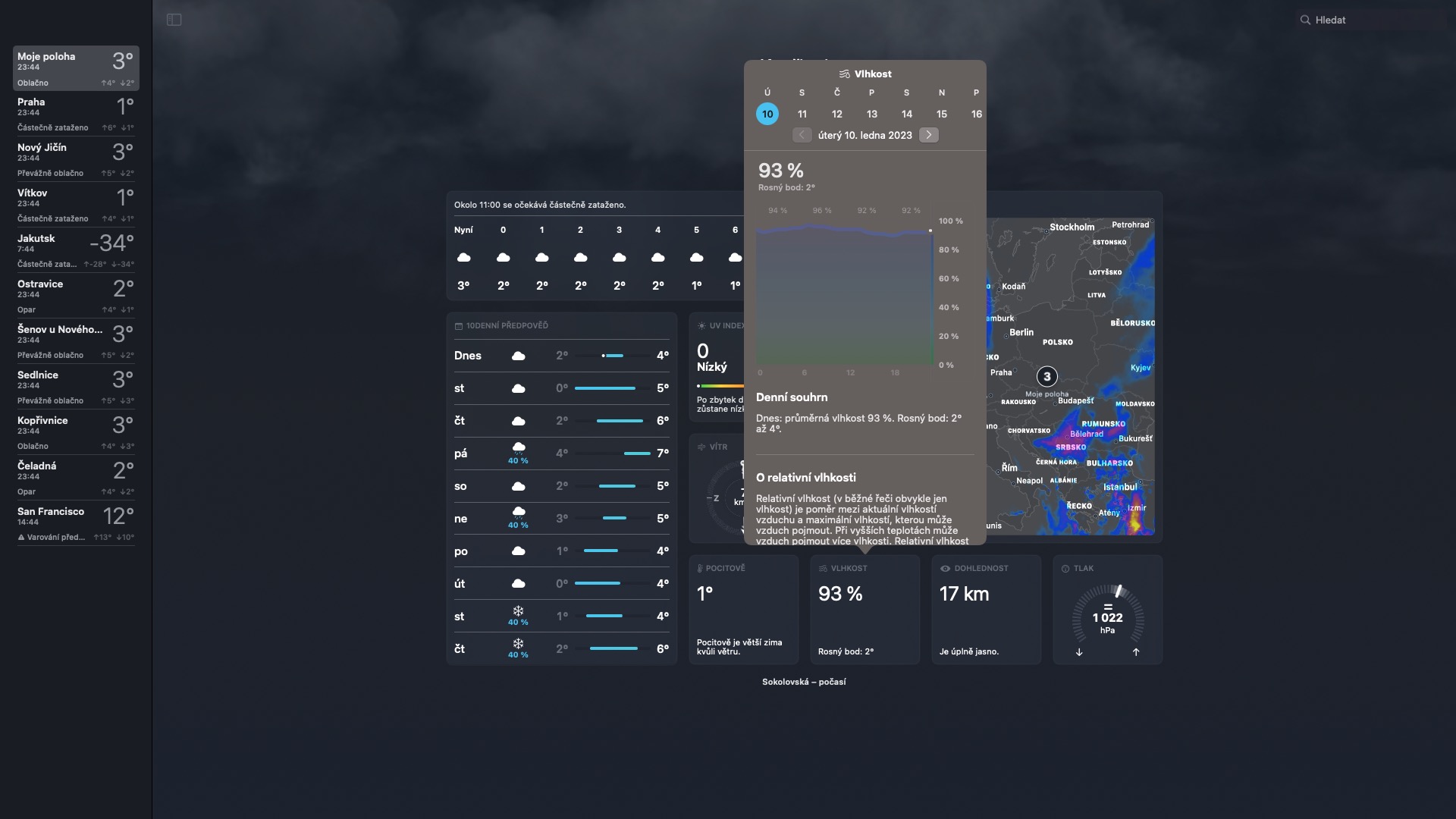Click the visibility eye icon in Dohlednost tile
This screenshot has width=1456, height=819.
pyautogui.click(x=945, y=569)
